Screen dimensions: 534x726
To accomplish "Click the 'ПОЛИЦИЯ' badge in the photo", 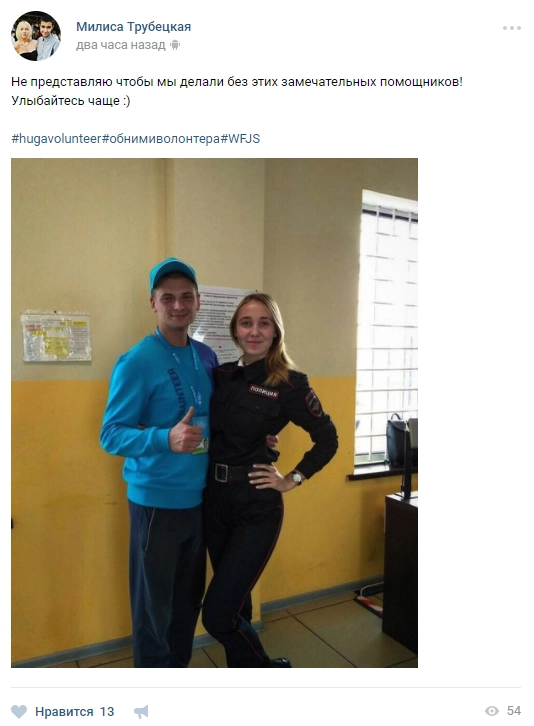I will [x=264, y=392].
